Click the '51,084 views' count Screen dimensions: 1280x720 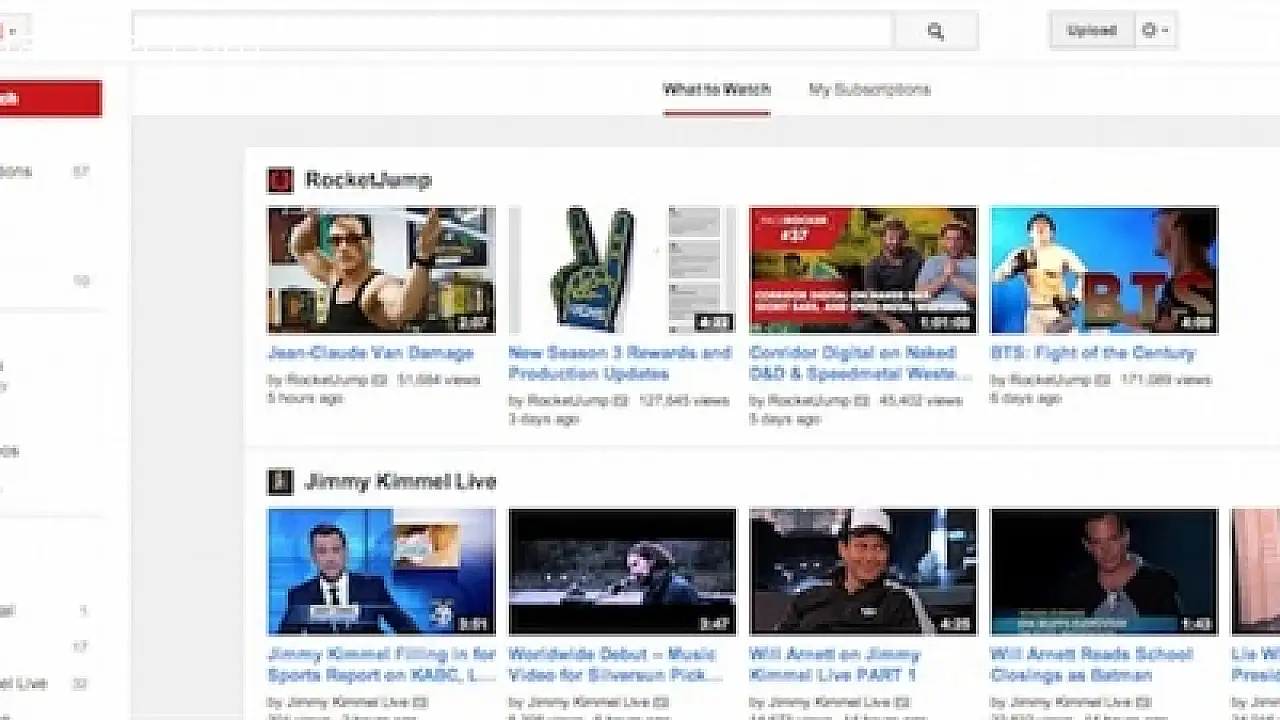(x=439, y=380)
